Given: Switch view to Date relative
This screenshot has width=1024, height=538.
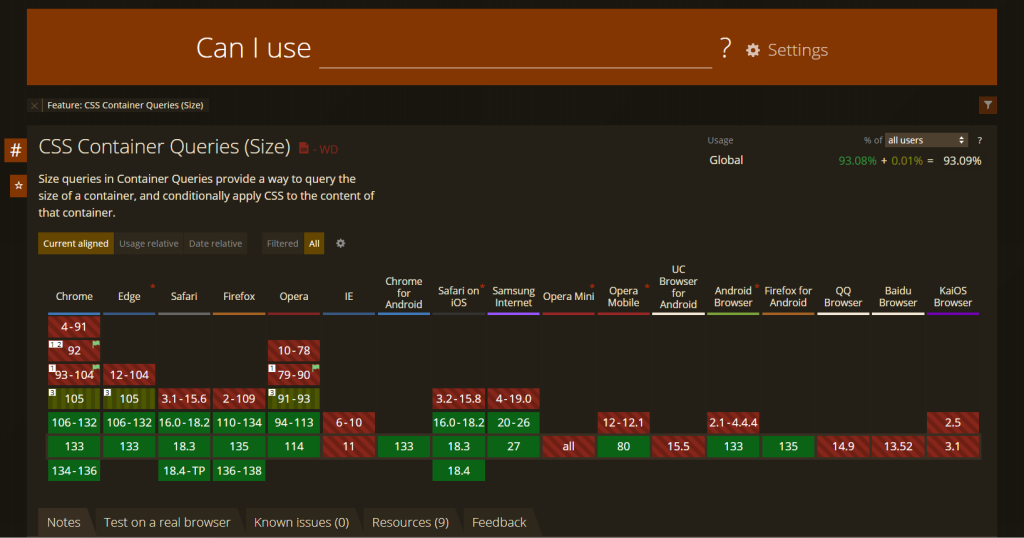Looking at the screenshot, I should [216, 244].
